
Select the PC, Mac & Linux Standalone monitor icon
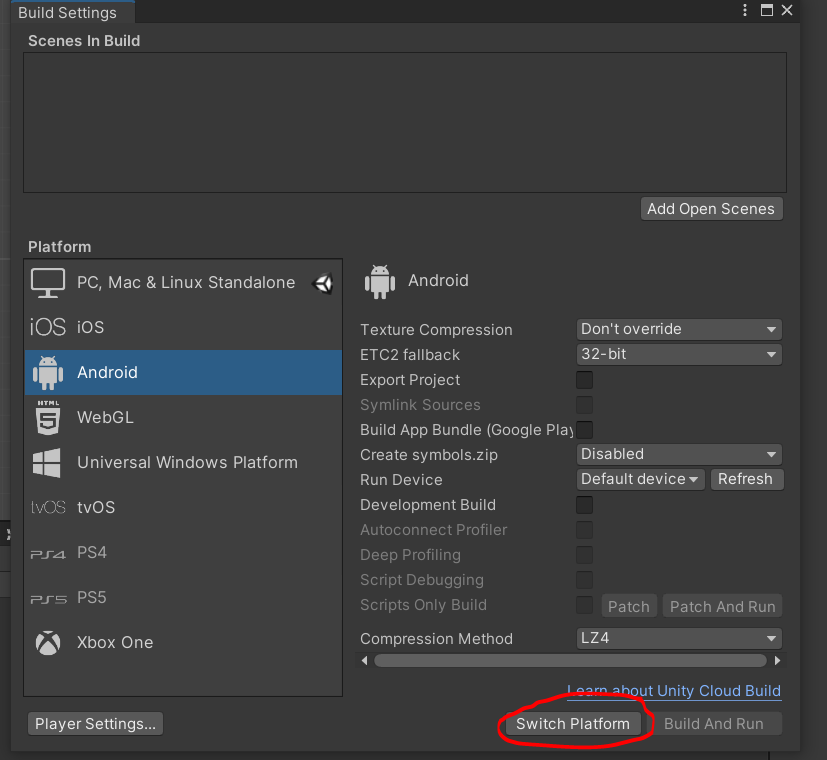point(48,283)
